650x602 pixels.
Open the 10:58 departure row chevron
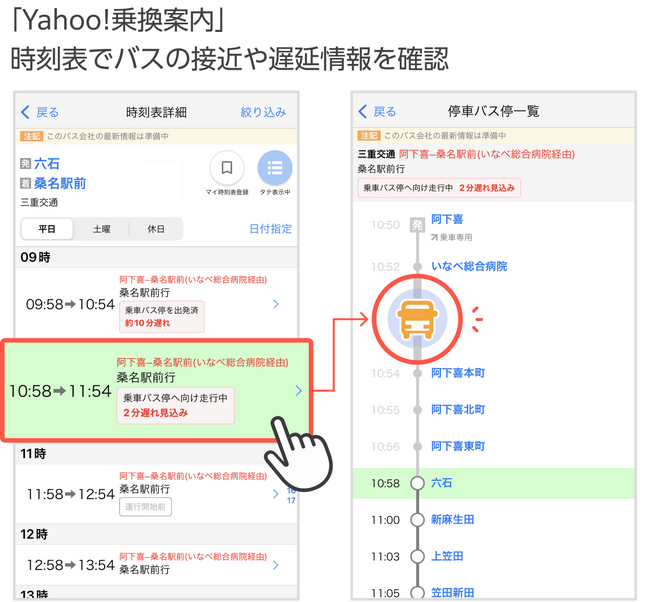298,391
